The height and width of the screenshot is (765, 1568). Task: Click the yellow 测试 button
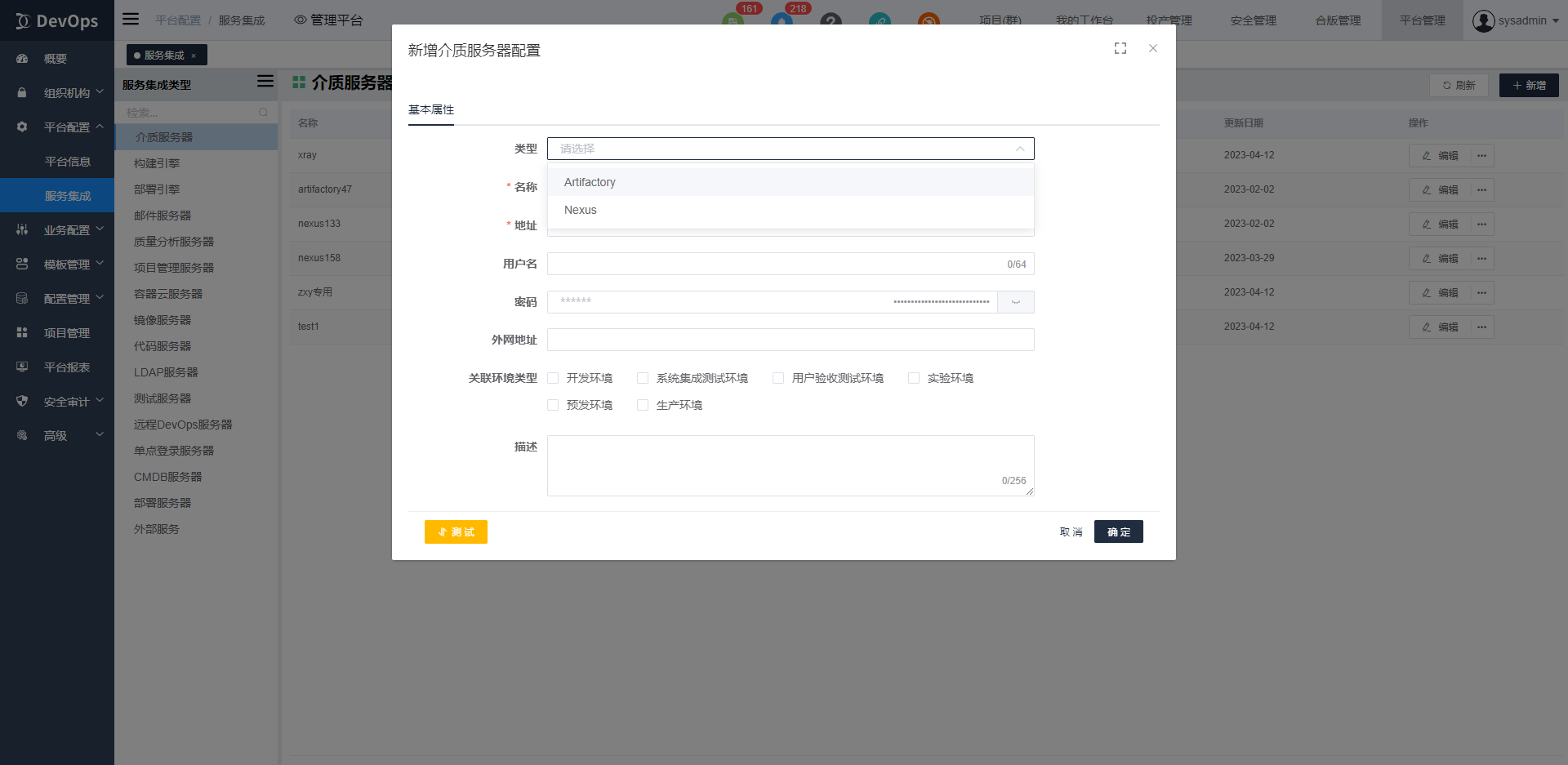[x=456, y=531]
